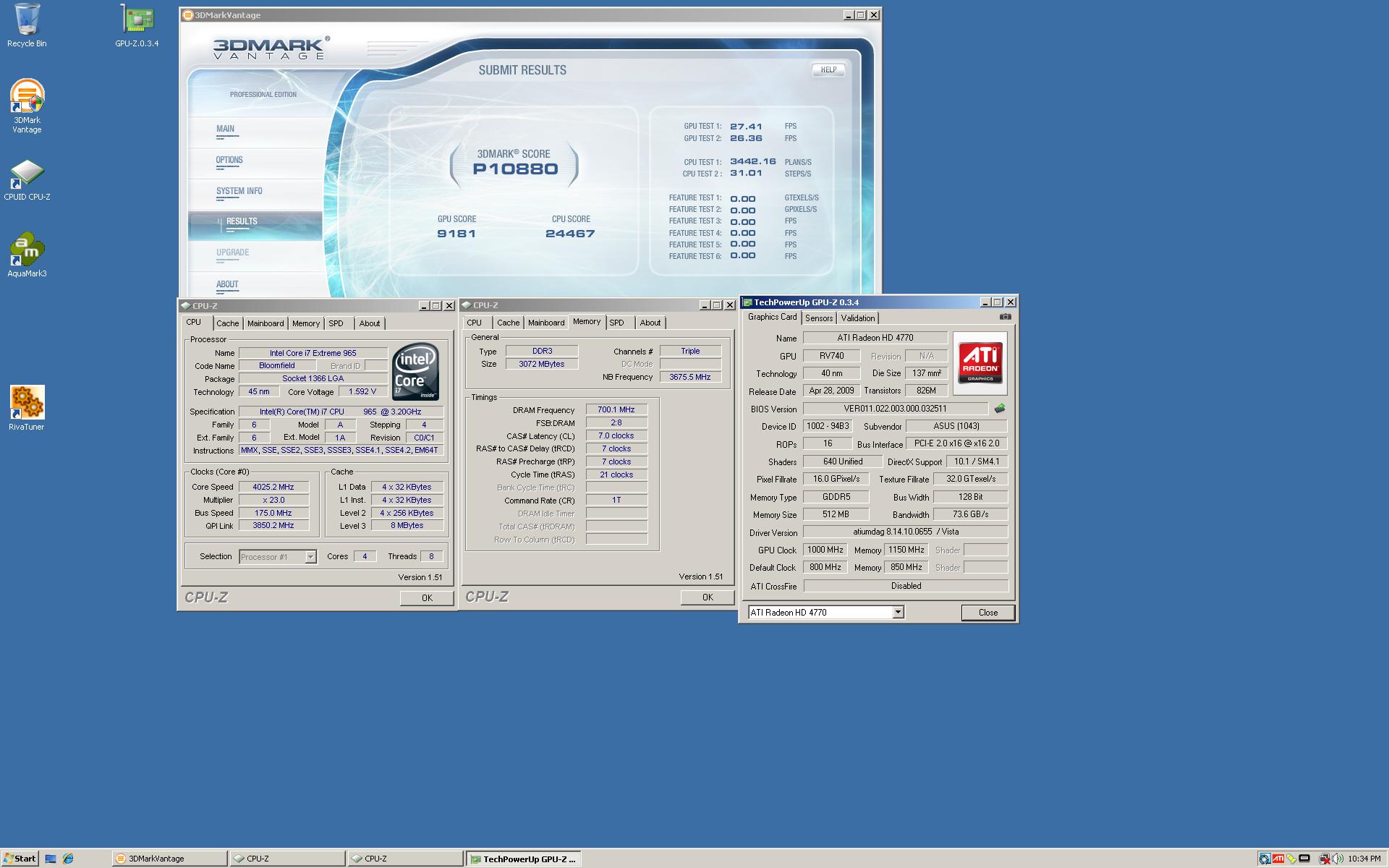Click the Core Speed 4025.2 MHz field
Image resolution: width=1389 pixels, height=868 pixels.
[x=273, y=487]
